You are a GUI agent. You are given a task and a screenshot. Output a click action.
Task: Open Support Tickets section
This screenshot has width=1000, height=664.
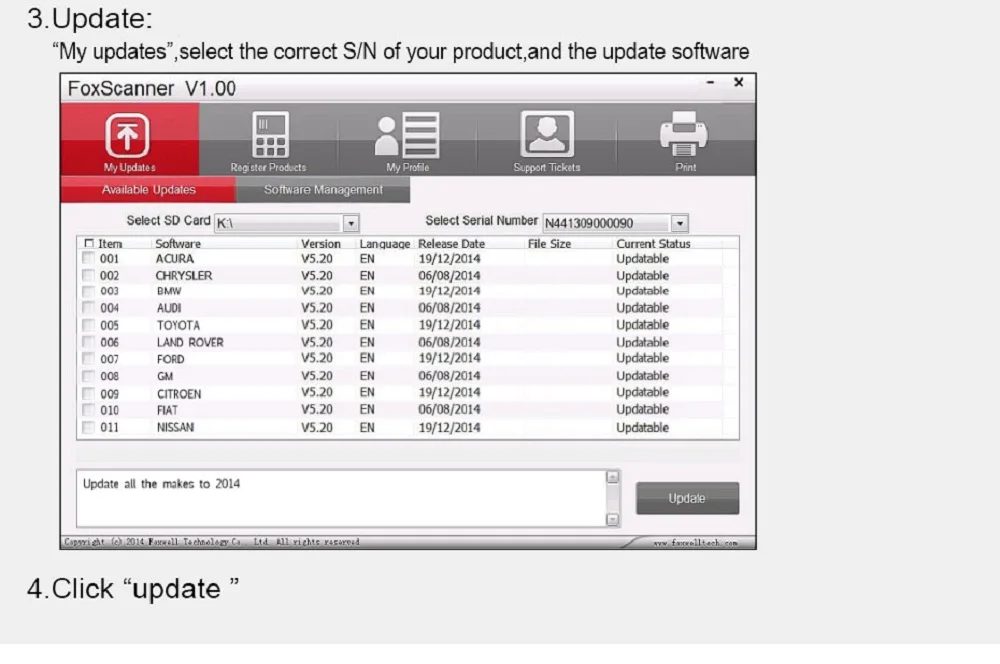[547, 140]
